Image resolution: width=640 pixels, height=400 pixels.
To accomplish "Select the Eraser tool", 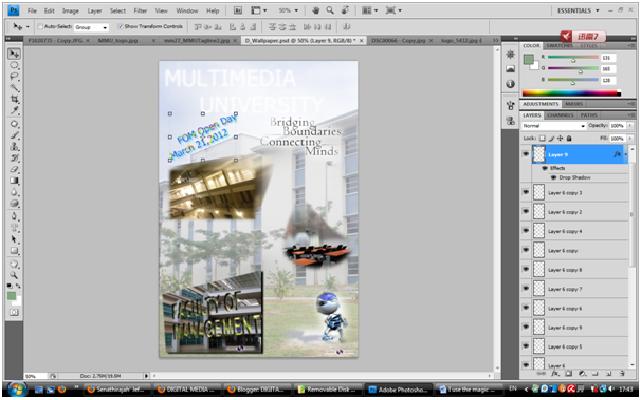I will tap(14, 169).
